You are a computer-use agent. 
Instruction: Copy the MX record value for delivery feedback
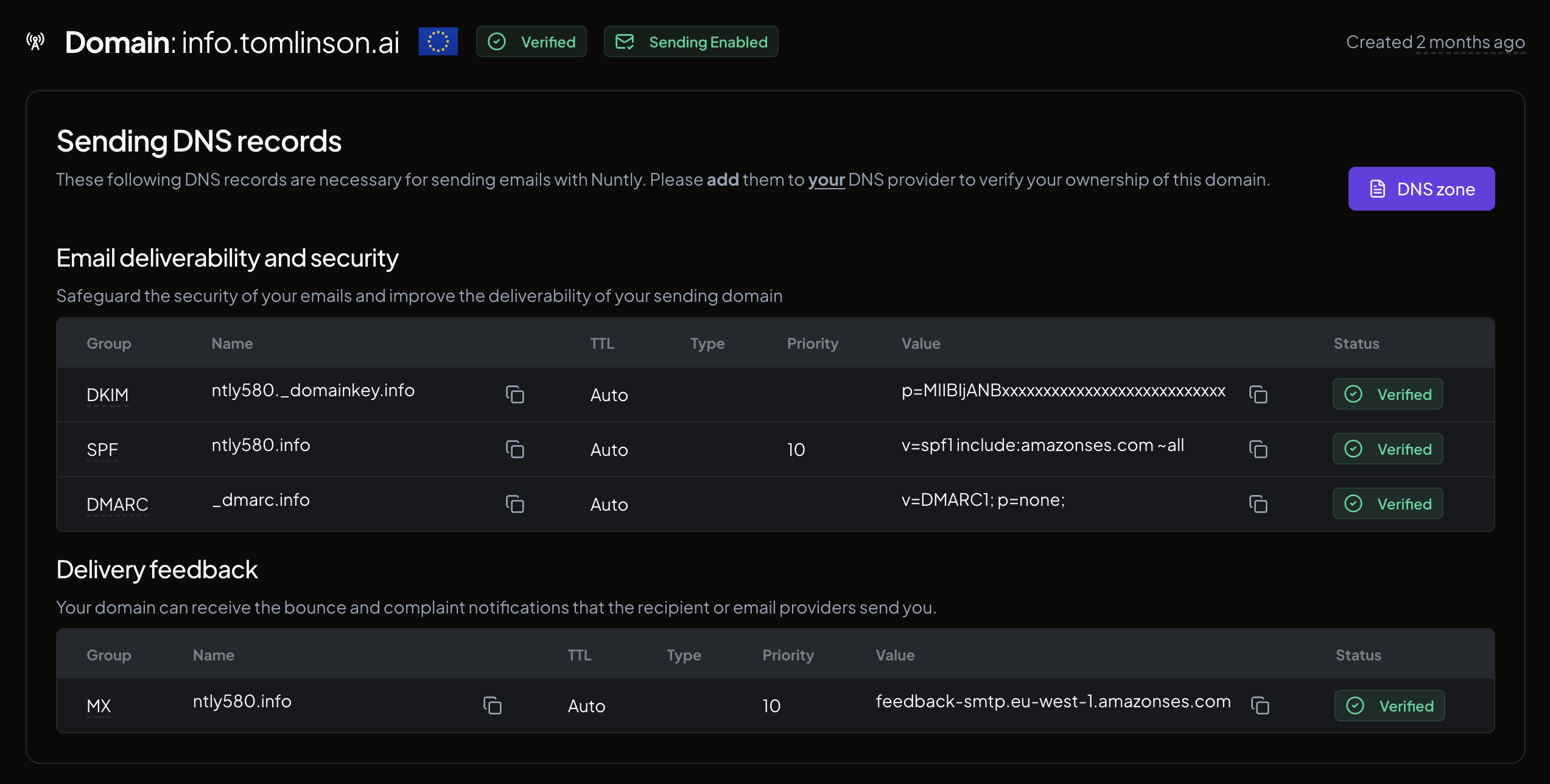pyautogui.click(x=1261, y=705)
